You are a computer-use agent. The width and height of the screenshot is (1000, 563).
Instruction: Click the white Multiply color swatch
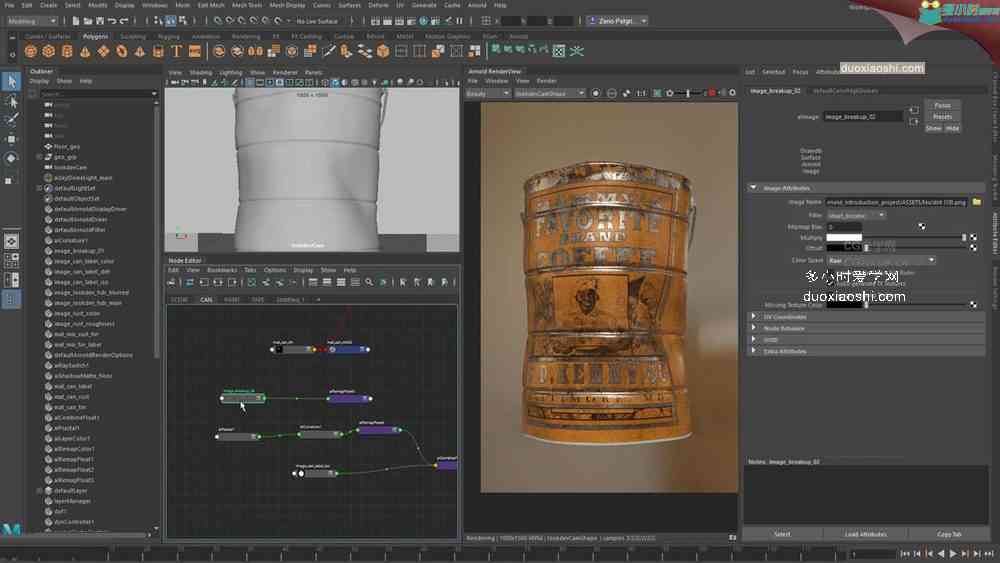844,237
